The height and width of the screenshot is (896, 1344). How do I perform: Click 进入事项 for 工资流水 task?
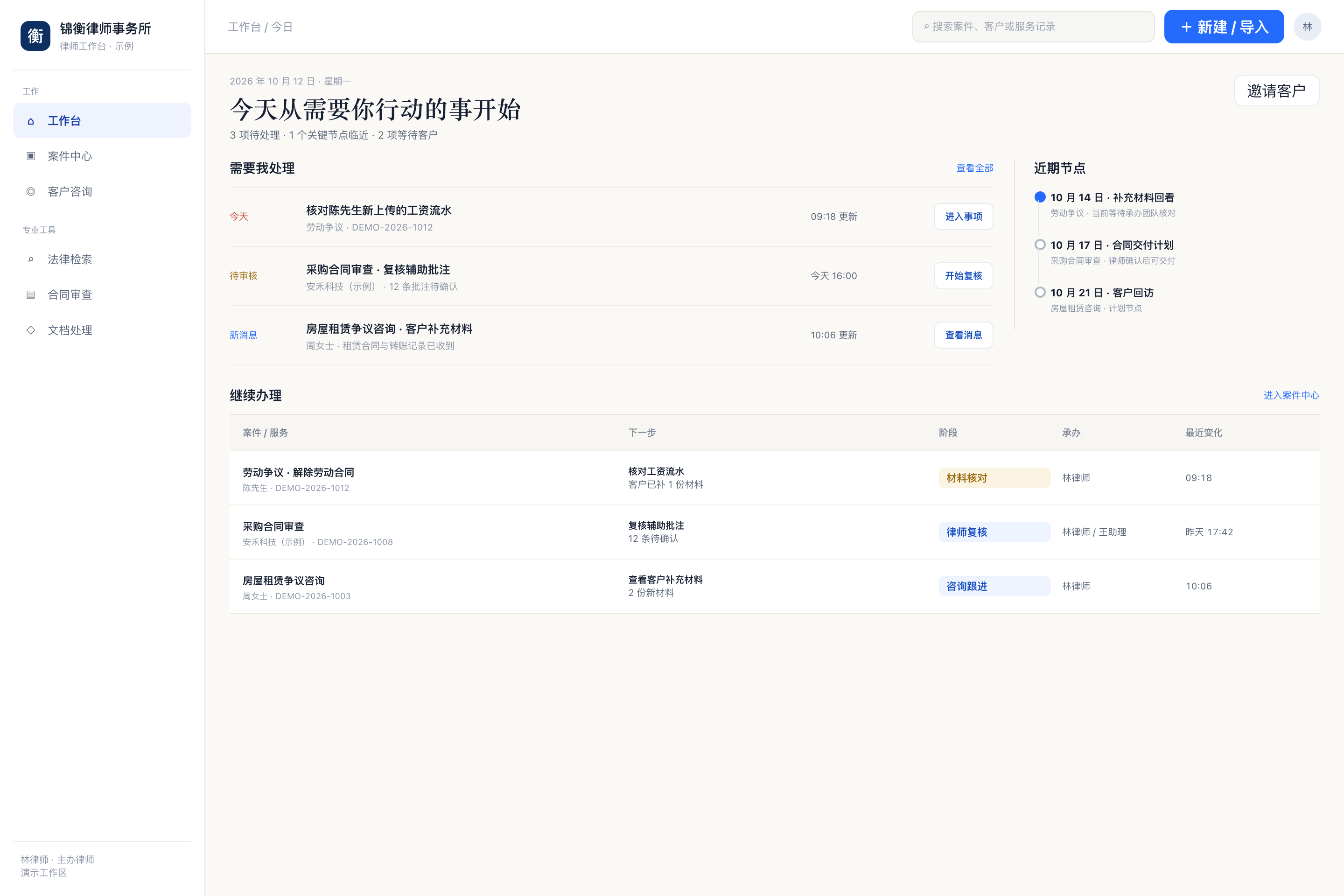pyautogui.click(x=963, y=217)
